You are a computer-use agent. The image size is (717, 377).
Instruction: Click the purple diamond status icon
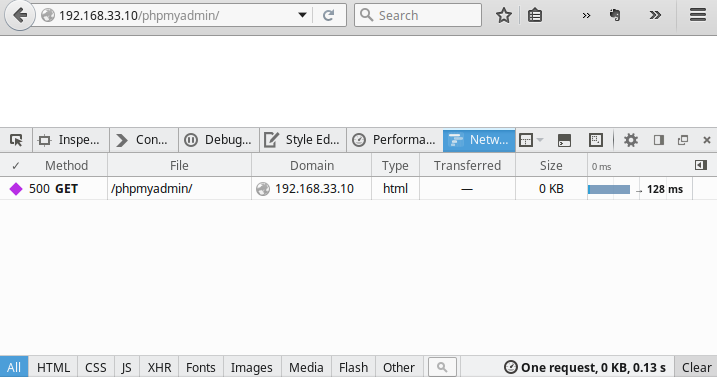[16, 189]
